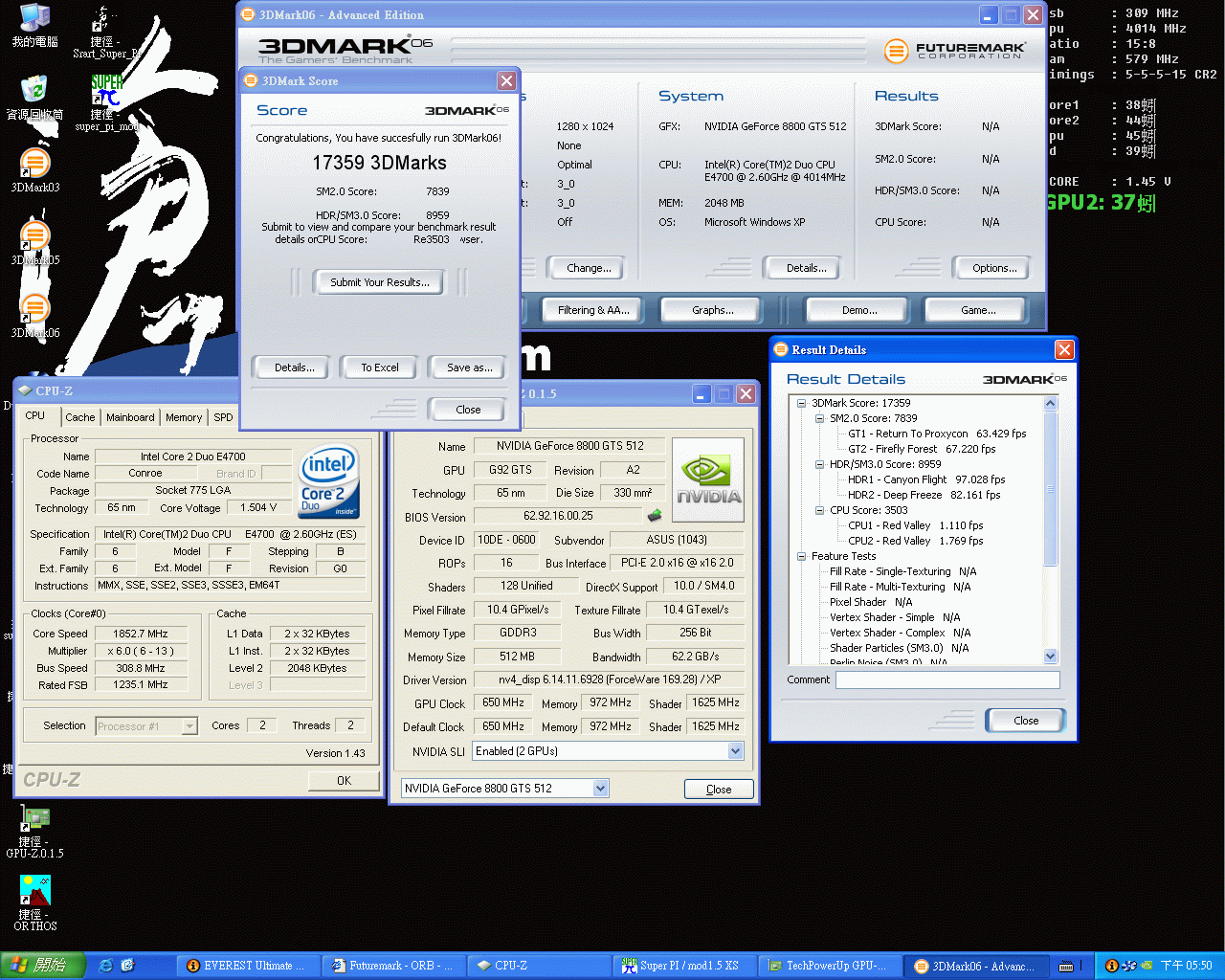Select HDR2 - Deep Freeze result row
This screenshot has width=1225, height=980.
924,495
